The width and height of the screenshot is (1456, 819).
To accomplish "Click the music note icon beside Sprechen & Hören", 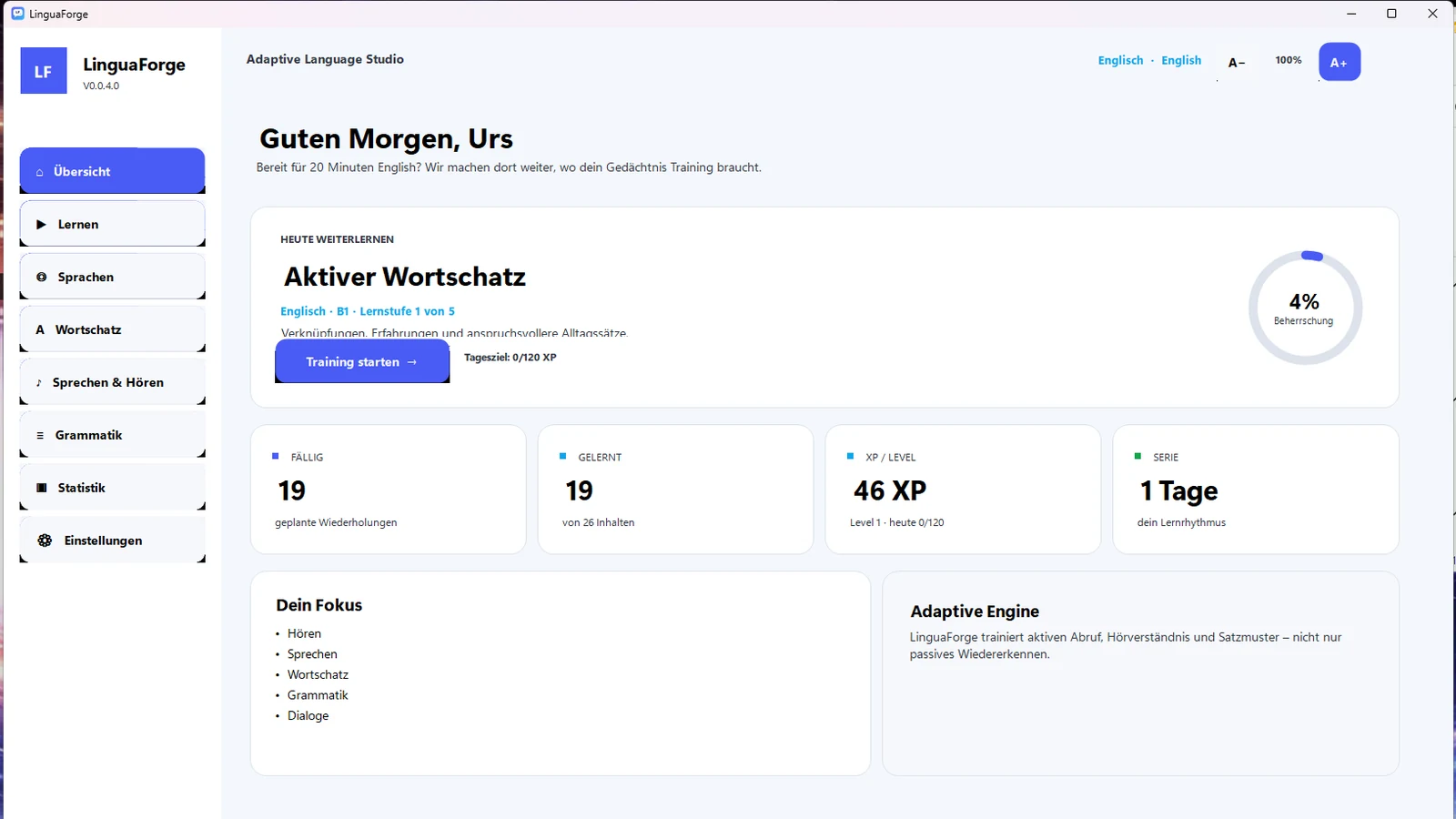I will pos(38,382).
